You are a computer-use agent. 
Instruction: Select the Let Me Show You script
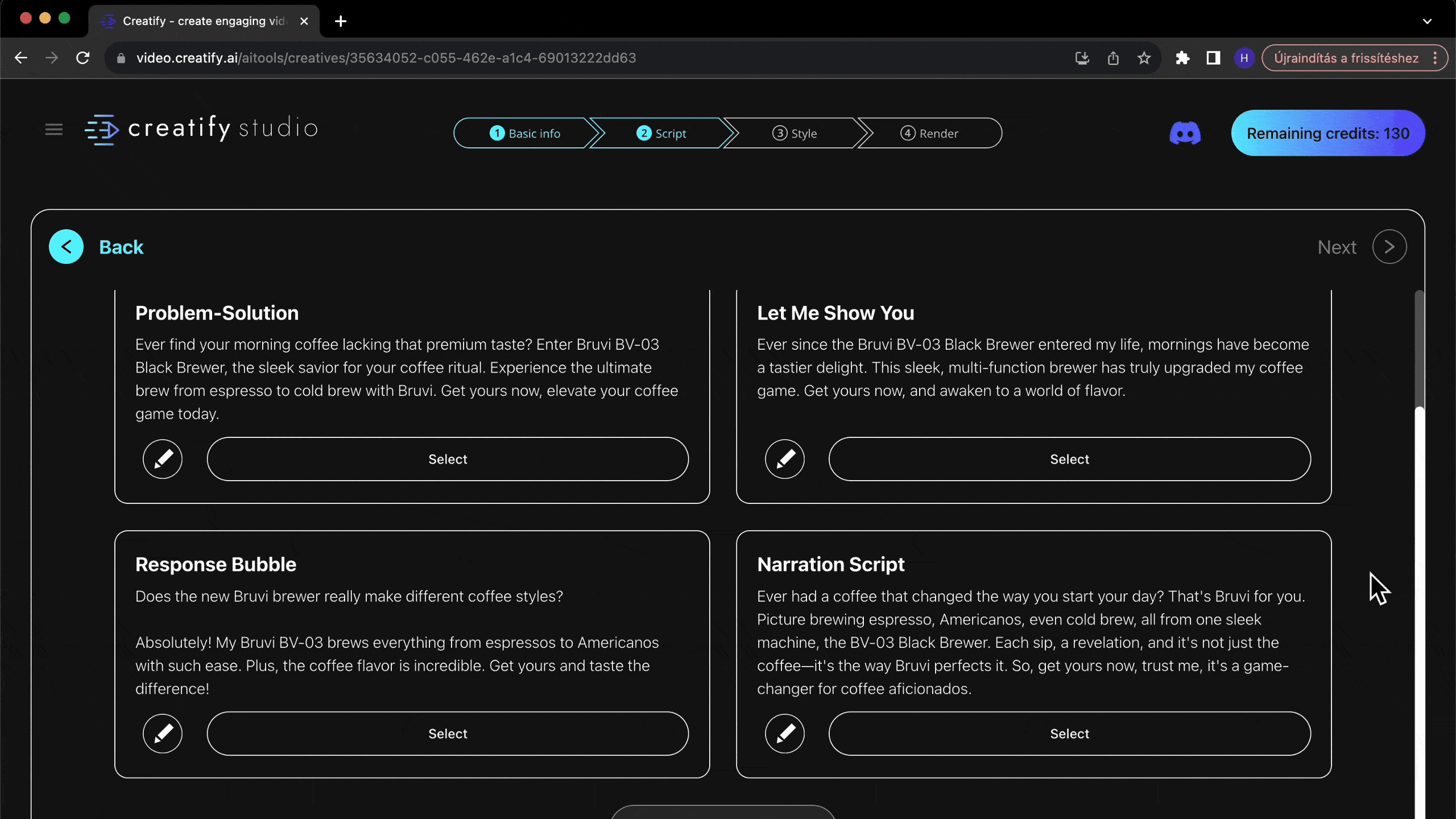(x=1069, y=459)
